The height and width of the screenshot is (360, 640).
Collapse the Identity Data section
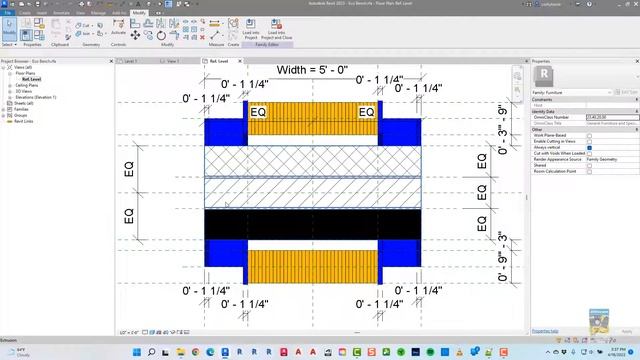[636, 111]
